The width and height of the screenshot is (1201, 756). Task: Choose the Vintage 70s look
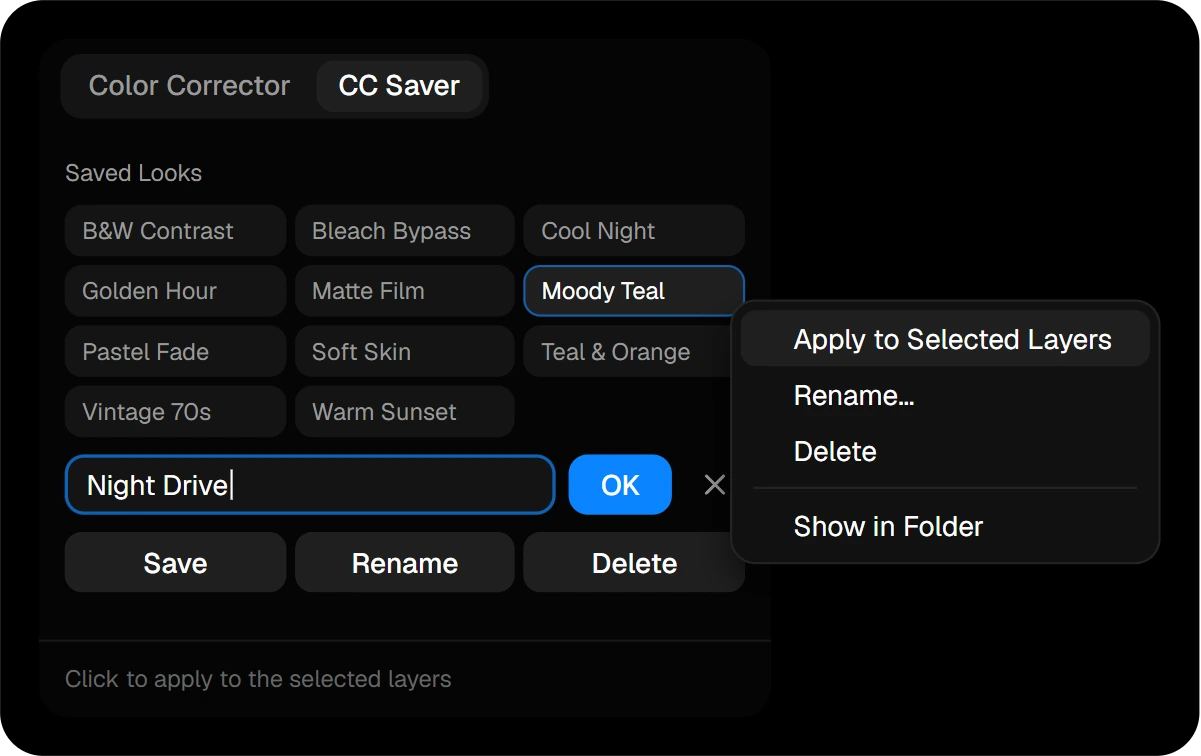[175, 412]
